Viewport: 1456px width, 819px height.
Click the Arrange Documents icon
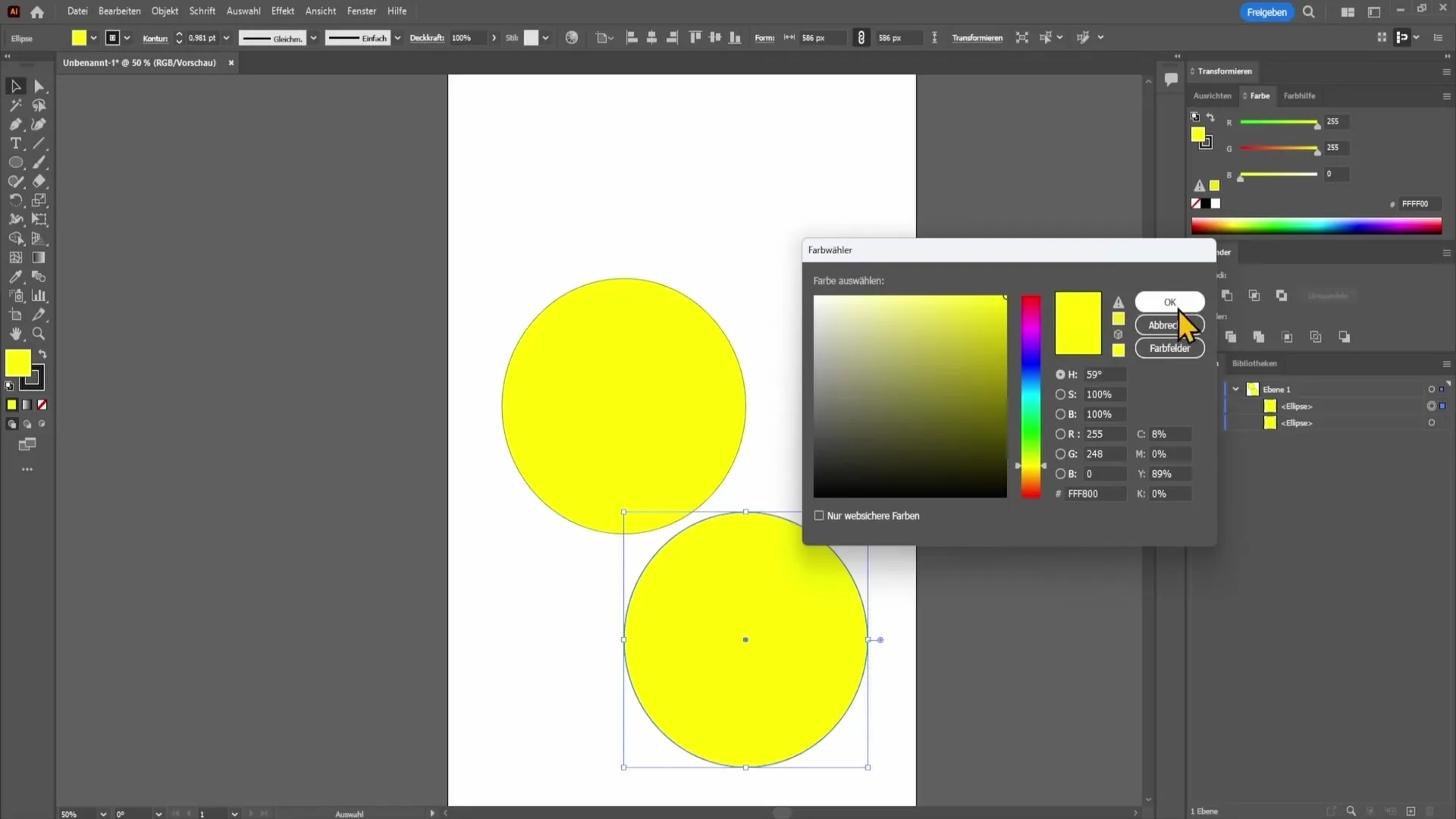point(1348,12)
